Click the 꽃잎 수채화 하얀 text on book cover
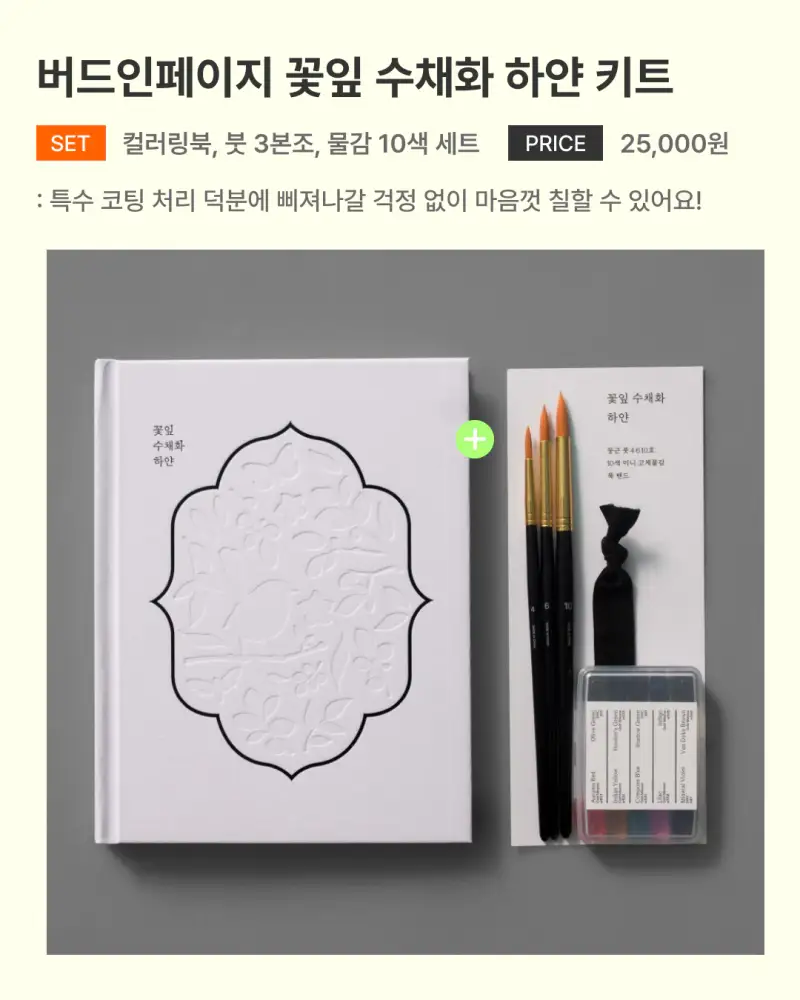 tap(168, 445)
